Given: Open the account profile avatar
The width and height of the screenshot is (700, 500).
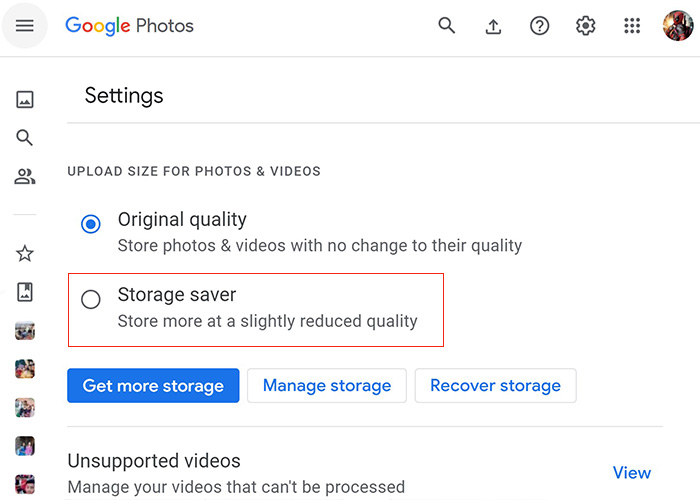Looking at the screenshot, I should click(678, 25).
